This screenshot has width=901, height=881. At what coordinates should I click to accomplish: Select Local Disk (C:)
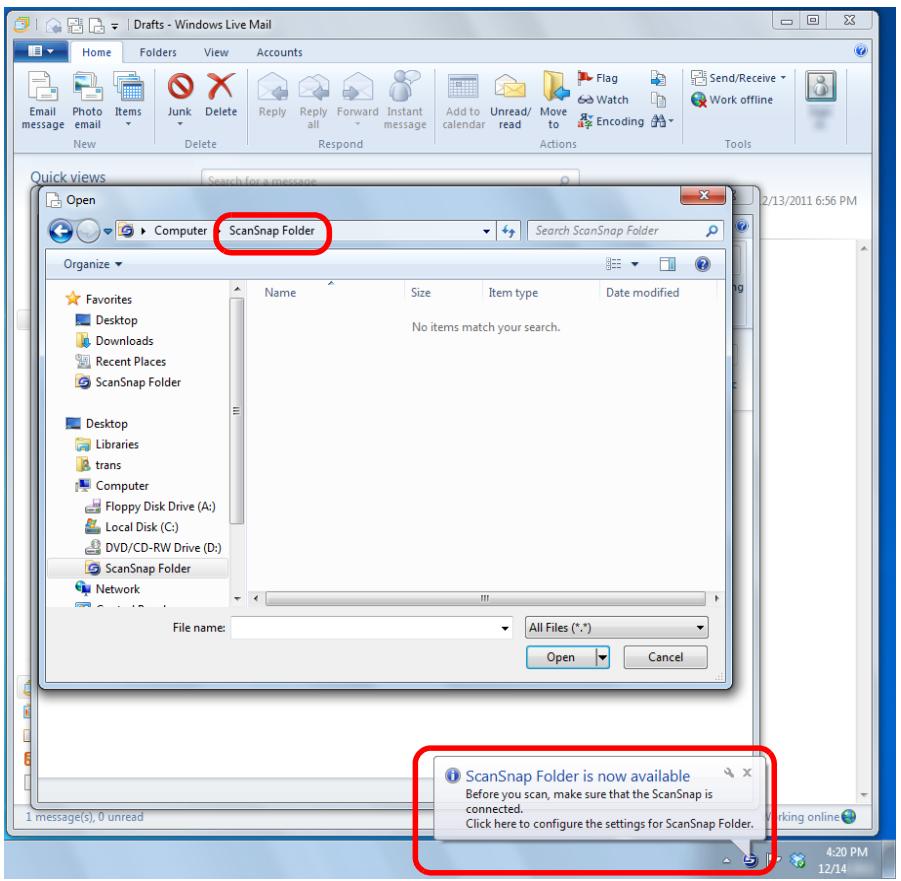pos(132,527)
